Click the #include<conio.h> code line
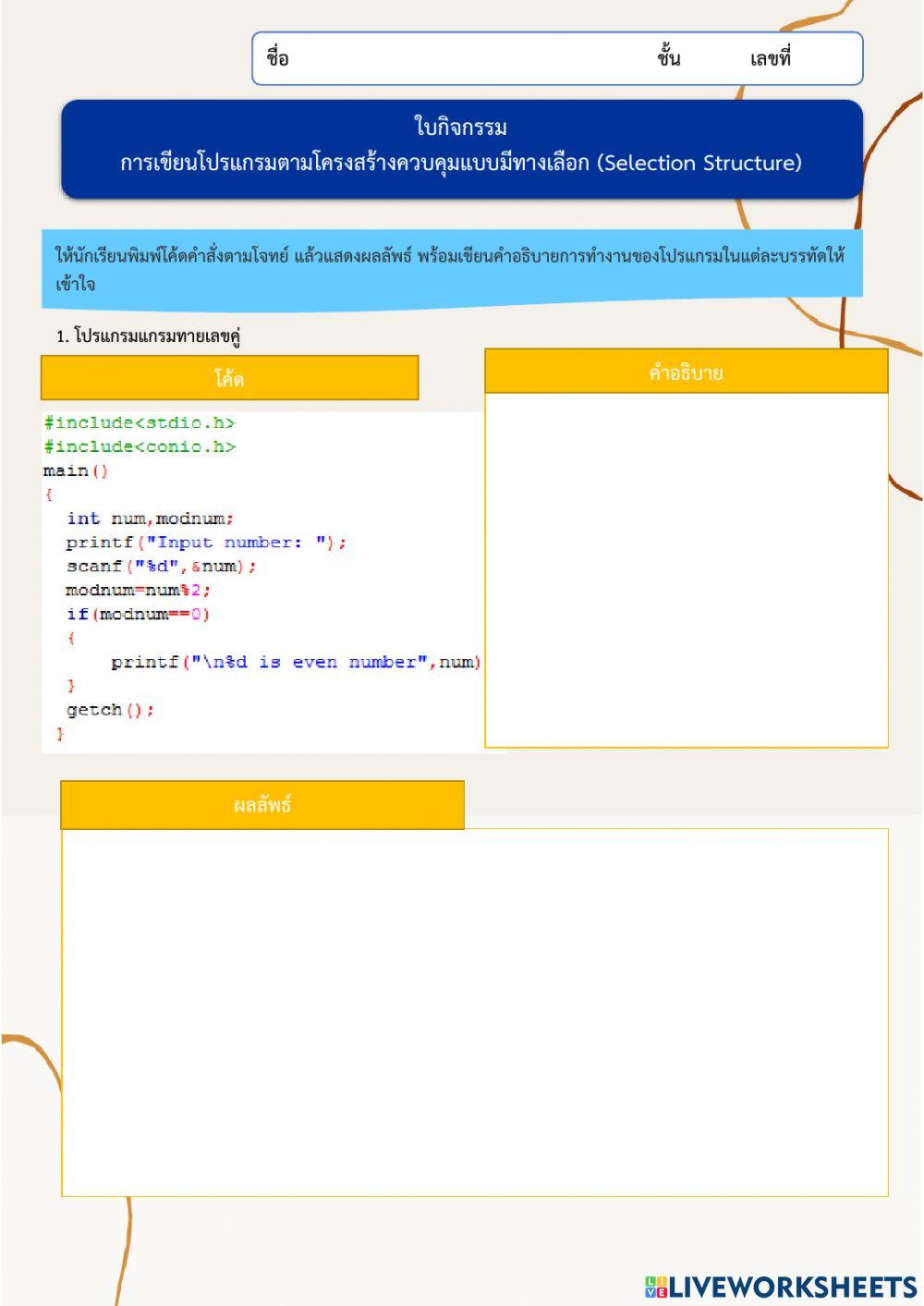 pos(140,446)
